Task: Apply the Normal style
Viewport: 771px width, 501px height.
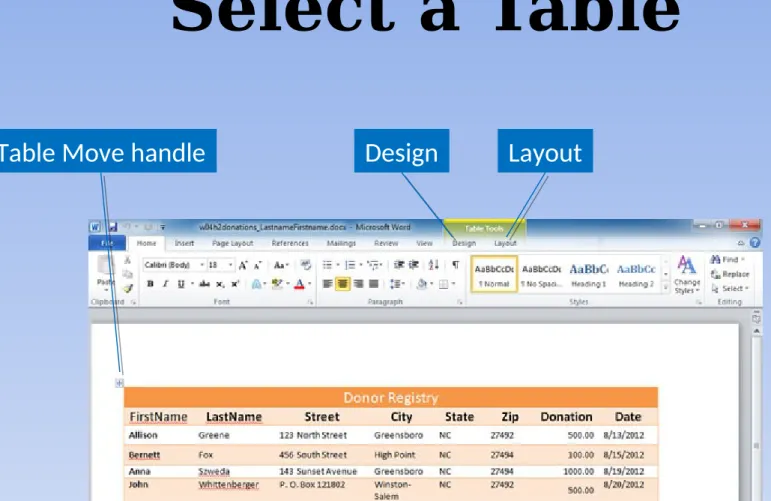Action: click(494, 274)
